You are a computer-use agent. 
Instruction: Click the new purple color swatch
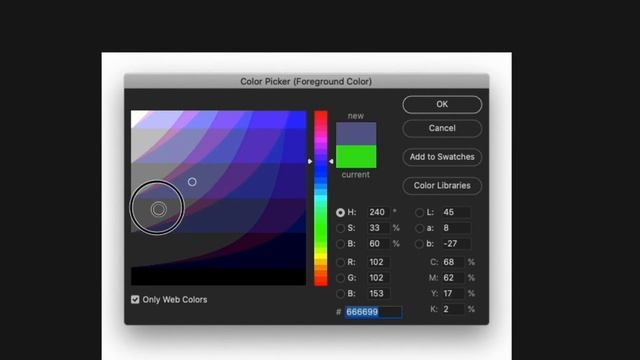click(356, 133)
